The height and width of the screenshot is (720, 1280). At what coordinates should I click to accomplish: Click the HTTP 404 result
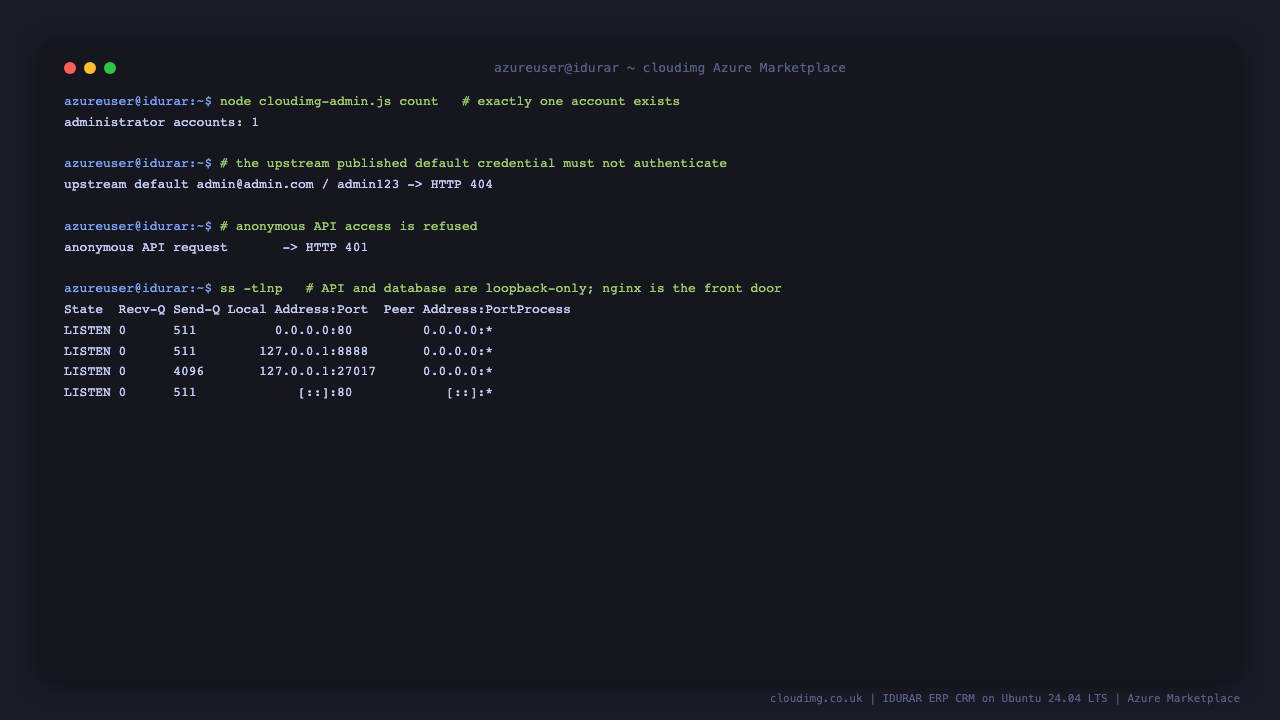pyautogui.click(x=462, y=184)
